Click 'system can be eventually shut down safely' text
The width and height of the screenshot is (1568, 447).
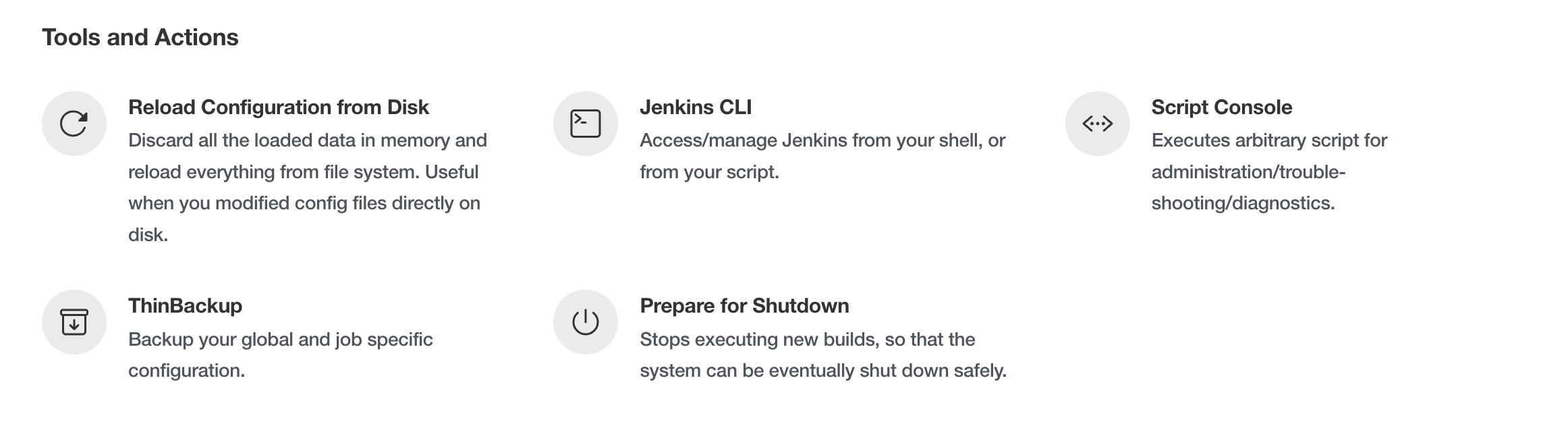(x=823, y=371)
